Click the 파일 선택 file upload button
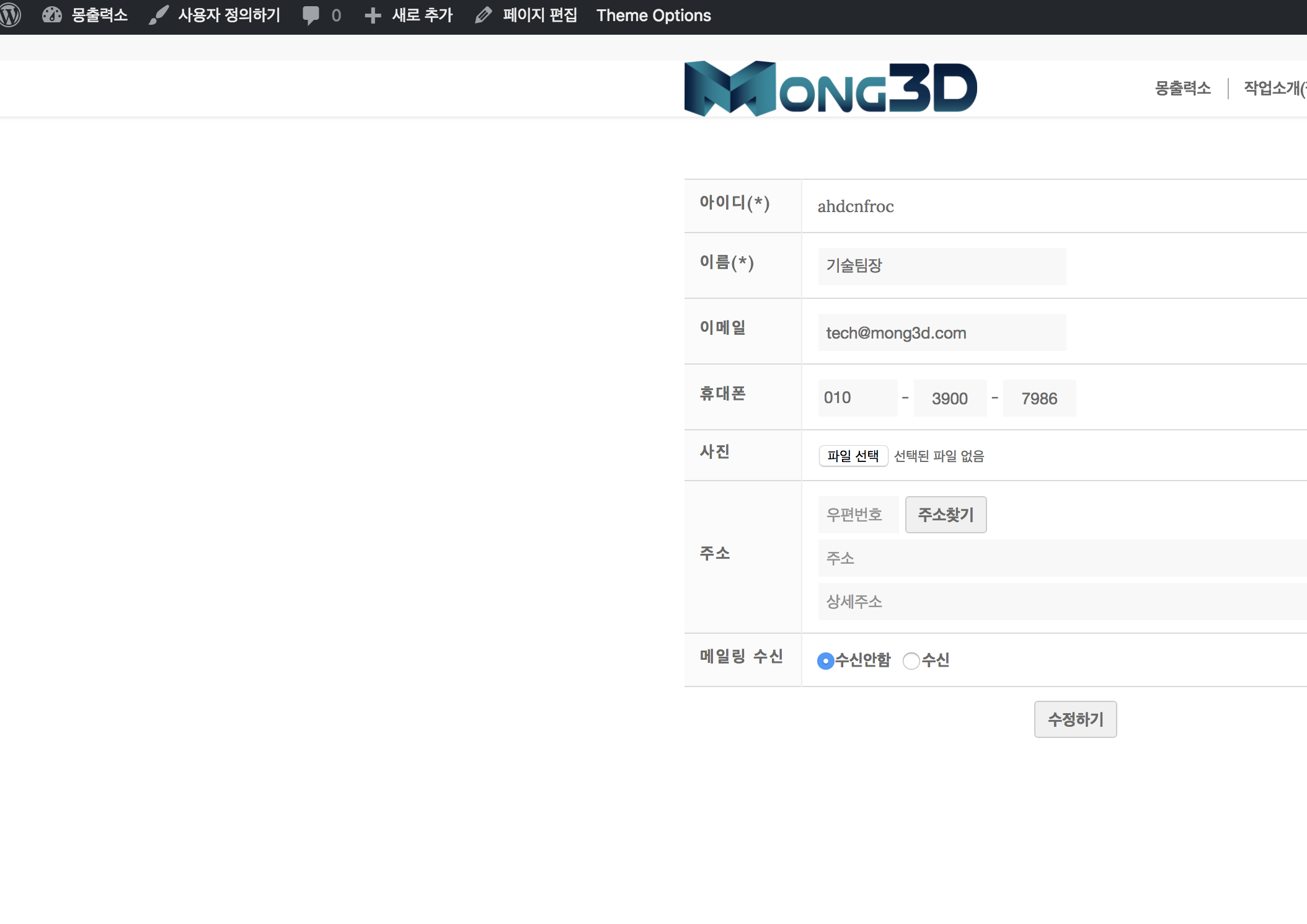This screenshot has height=924, width=1307. pyautogui.click(x=853, y=456)
